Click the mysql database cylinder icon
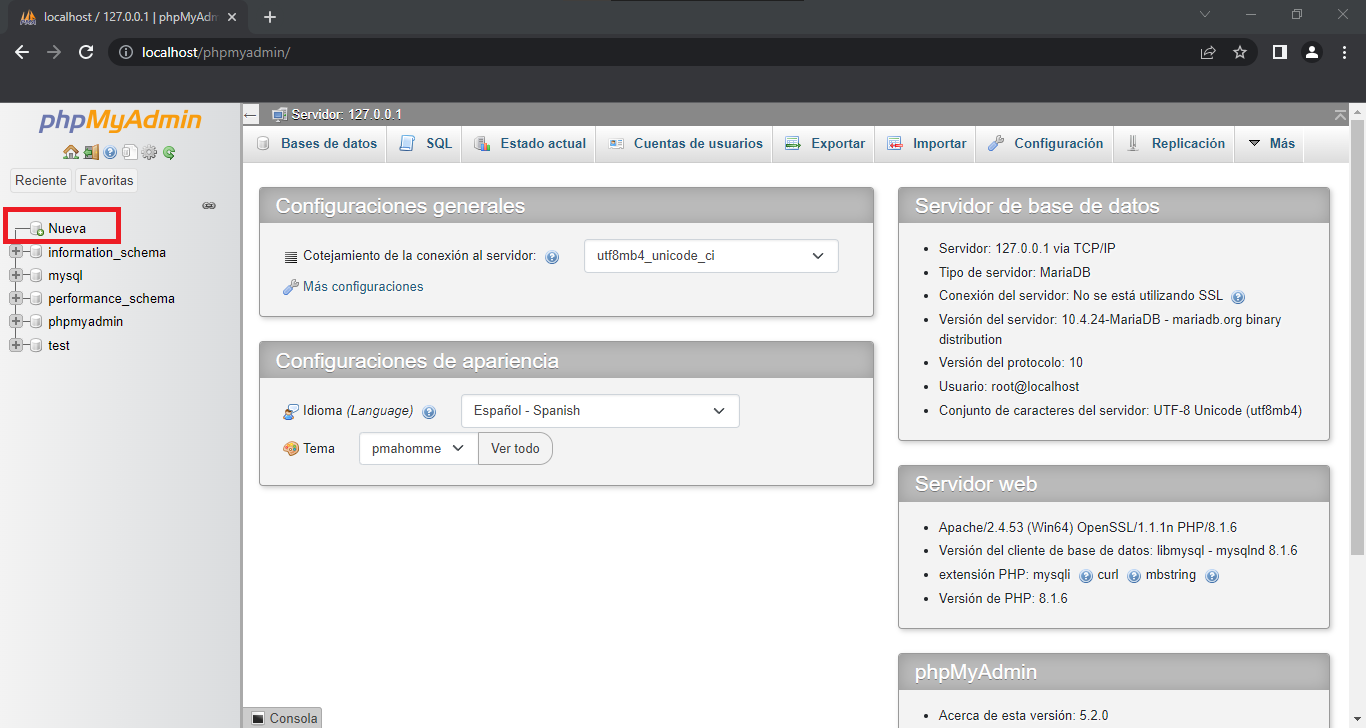The height and width of the screenshot is (728, 1366). click(37, 275)
